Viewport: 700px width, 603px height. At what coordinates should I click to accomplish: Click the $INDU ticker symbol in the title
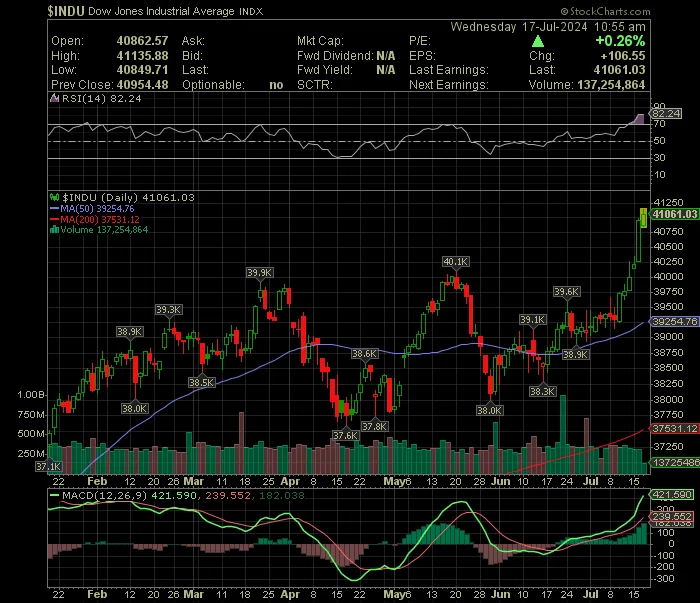click(66, 11)
